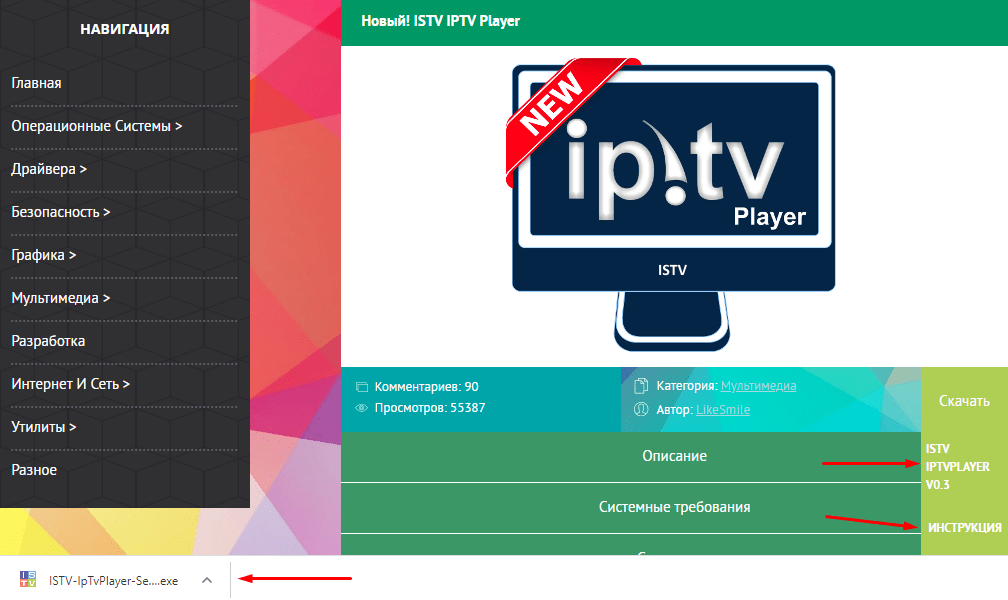
Task: Click the author icon beside "Автор"
Action: (x=641, y=408)
